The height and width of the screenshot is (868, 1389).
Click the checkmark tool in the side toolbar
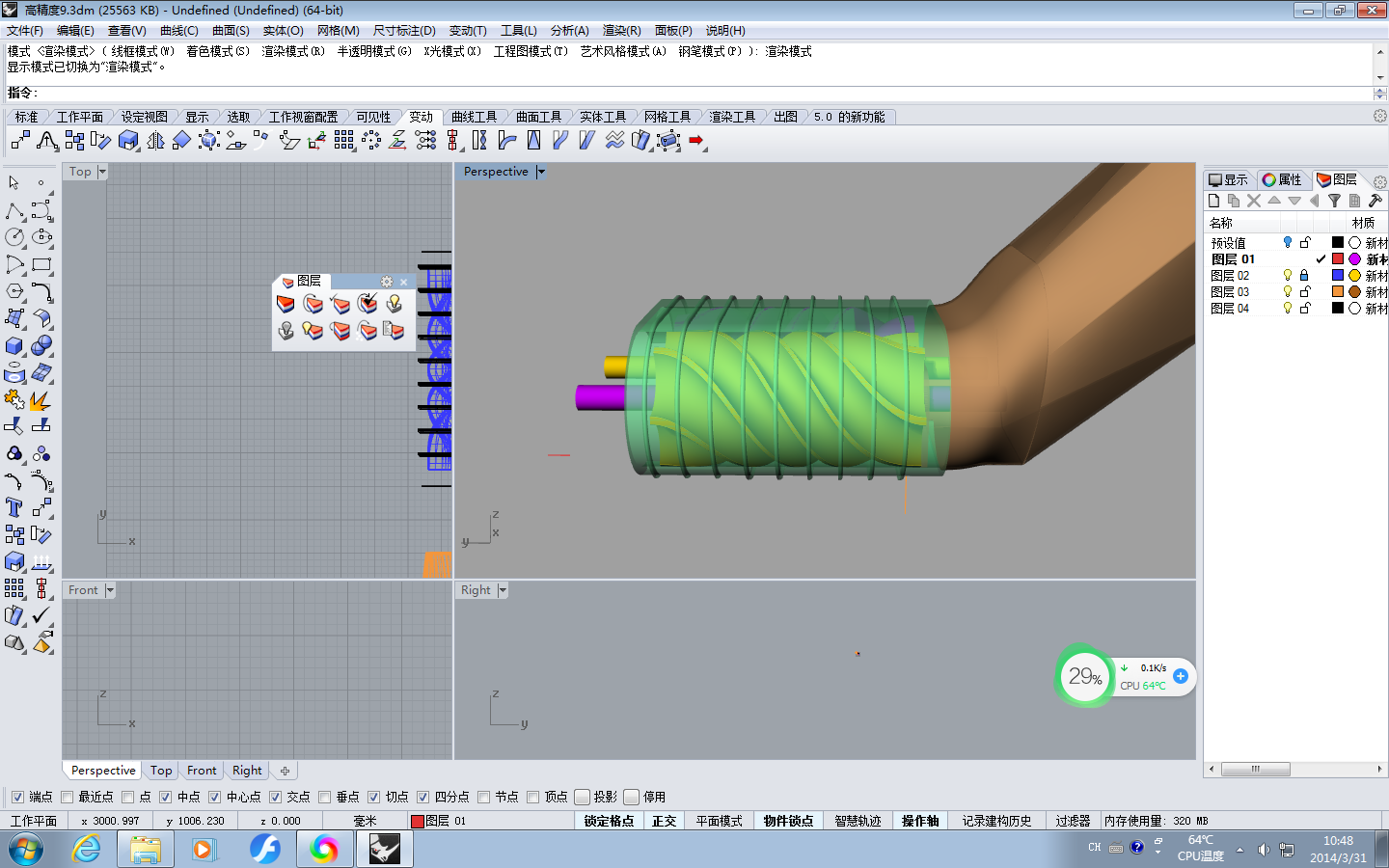41,615
